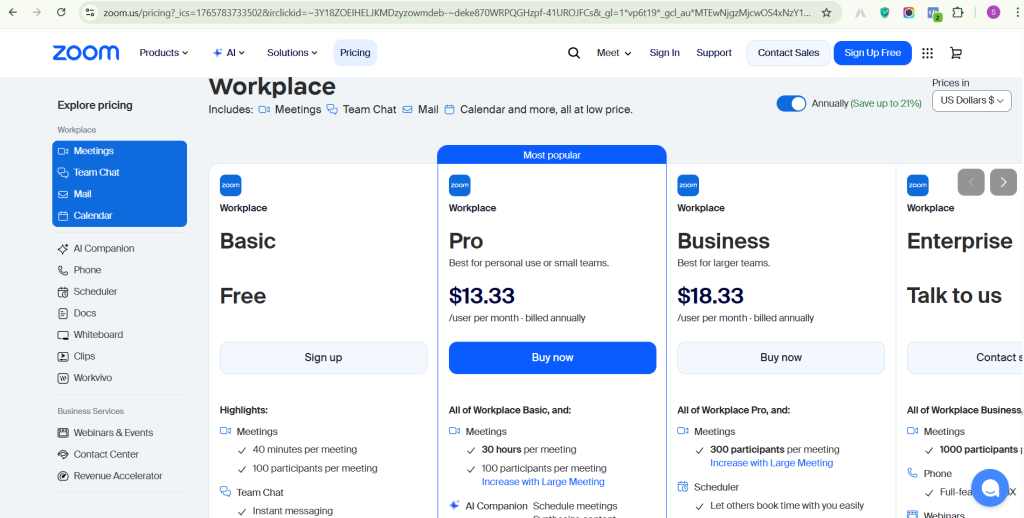Image resolution: width=1024 pixels, height=518 pixels.
Task: Expand the Products menu
Action: tap(163, 53)
